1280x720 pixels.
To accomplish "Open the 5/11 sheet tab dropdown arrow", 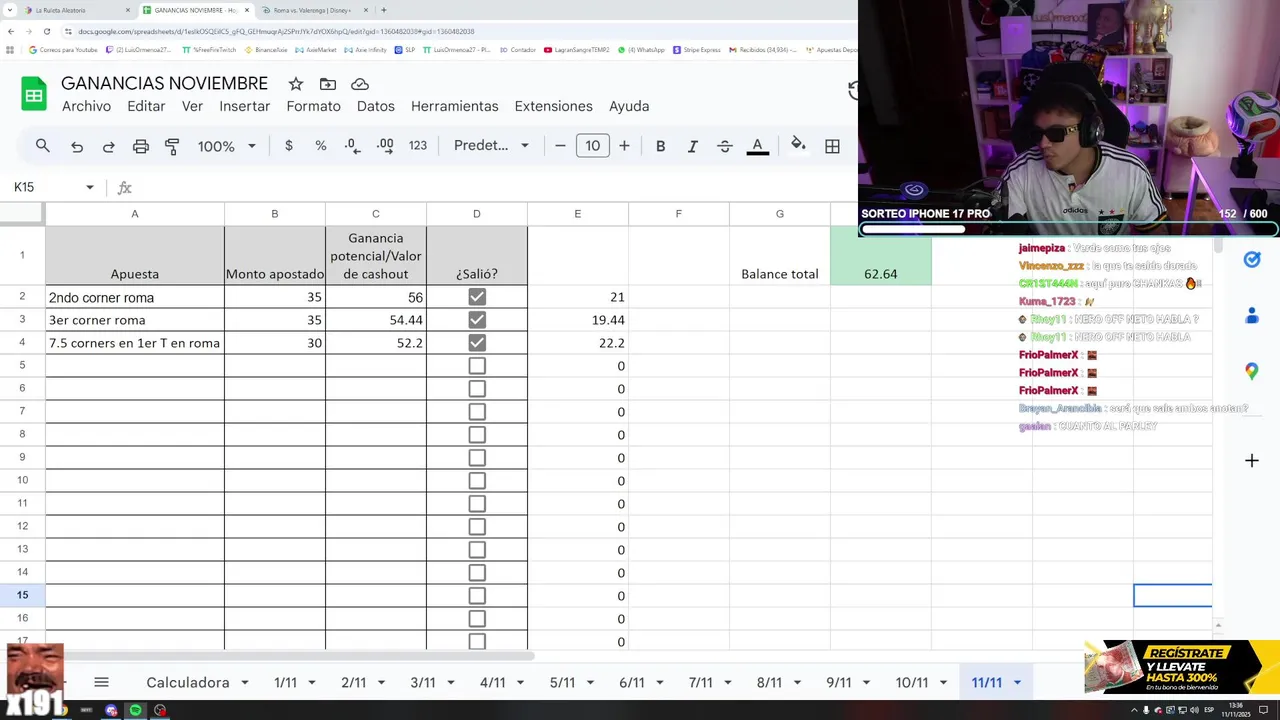I will pyautogui.click(x=589, y=683).
